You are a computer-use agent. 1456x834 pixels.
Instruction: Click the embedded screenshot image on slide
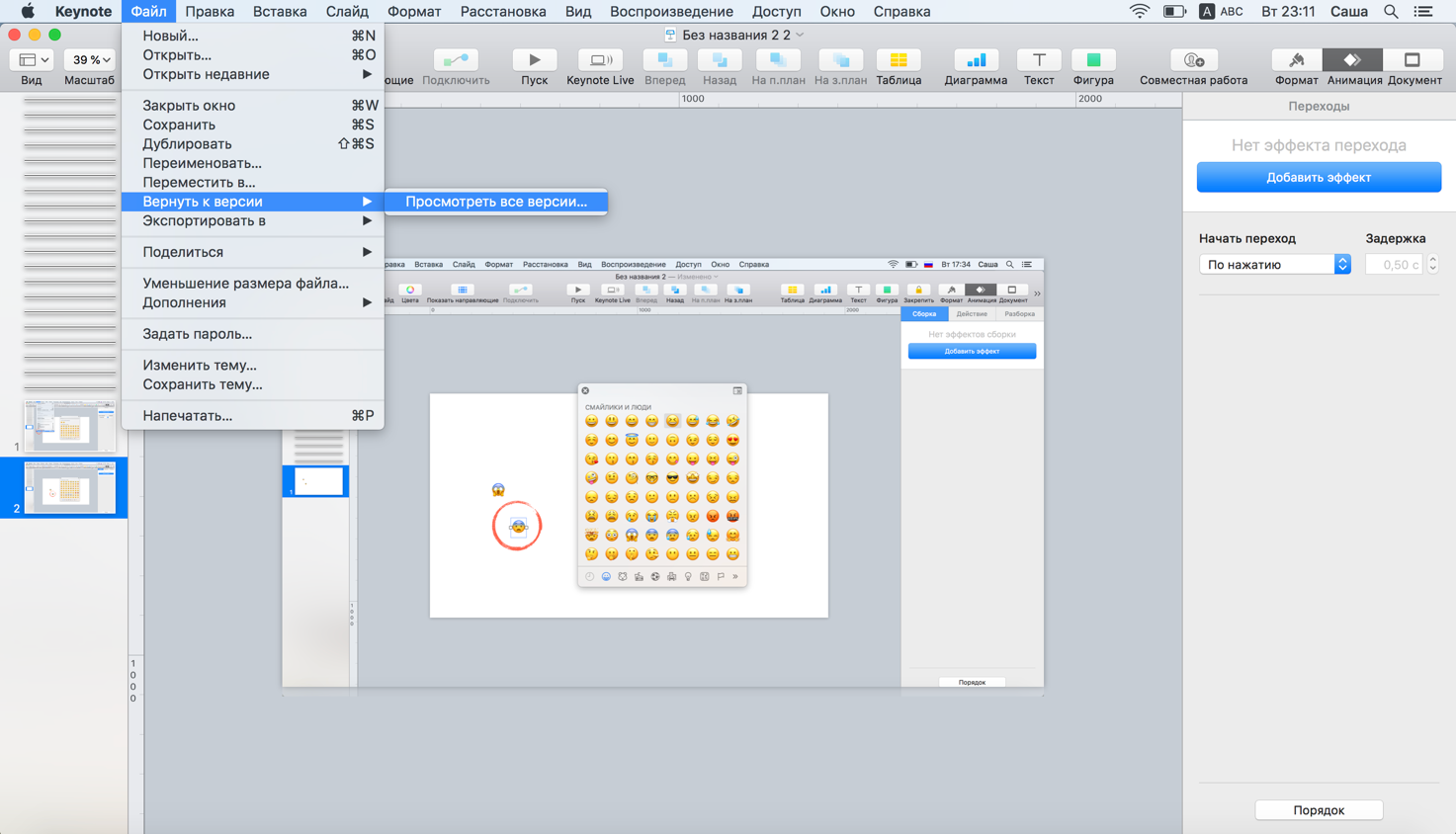coord(662,477)
